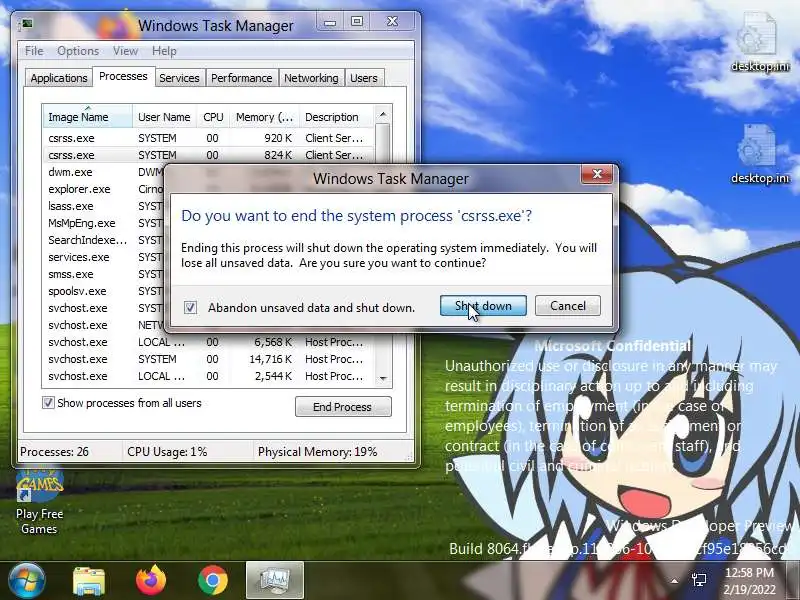Open the Help menu
Viewport: 800px width, 600px height.
tap(164, 51)
